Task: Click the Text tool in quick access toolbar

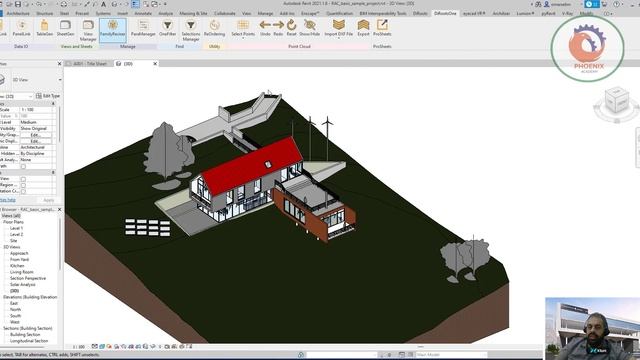Action: coord(104,4)
